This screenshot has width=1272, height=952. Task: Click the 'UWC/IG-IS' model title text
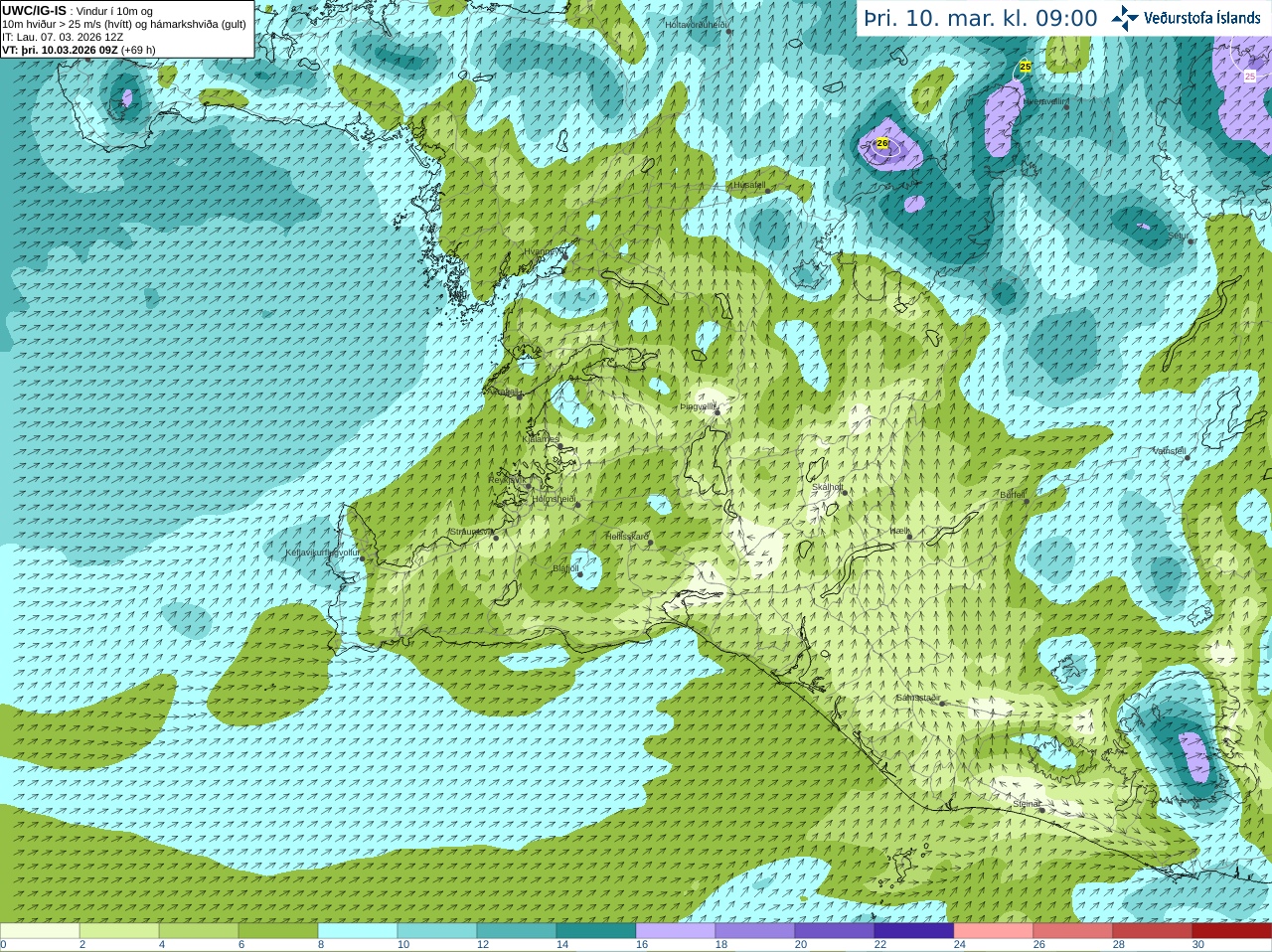click(34, 10)
